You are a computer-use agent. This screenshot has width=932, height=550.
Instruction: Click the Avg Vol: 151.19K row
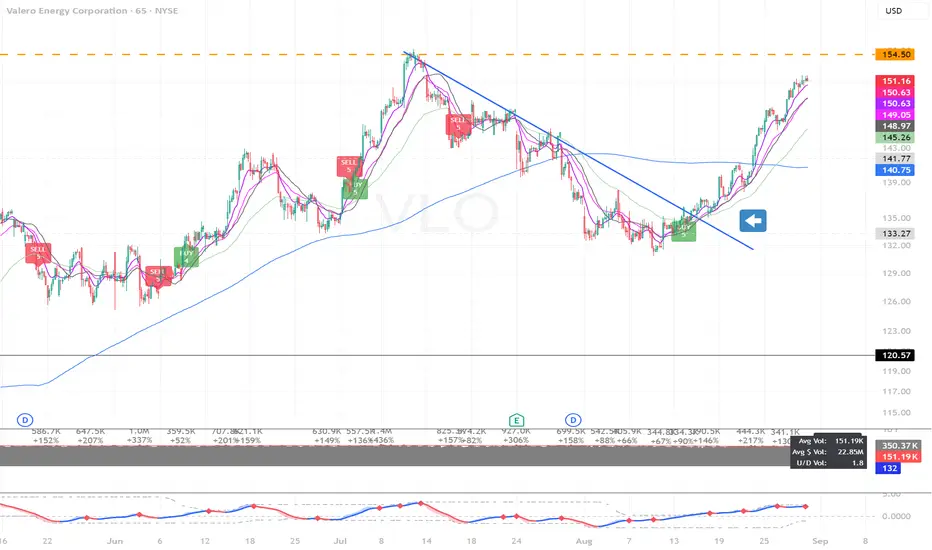pyautogui.click(x=830, y=441)
